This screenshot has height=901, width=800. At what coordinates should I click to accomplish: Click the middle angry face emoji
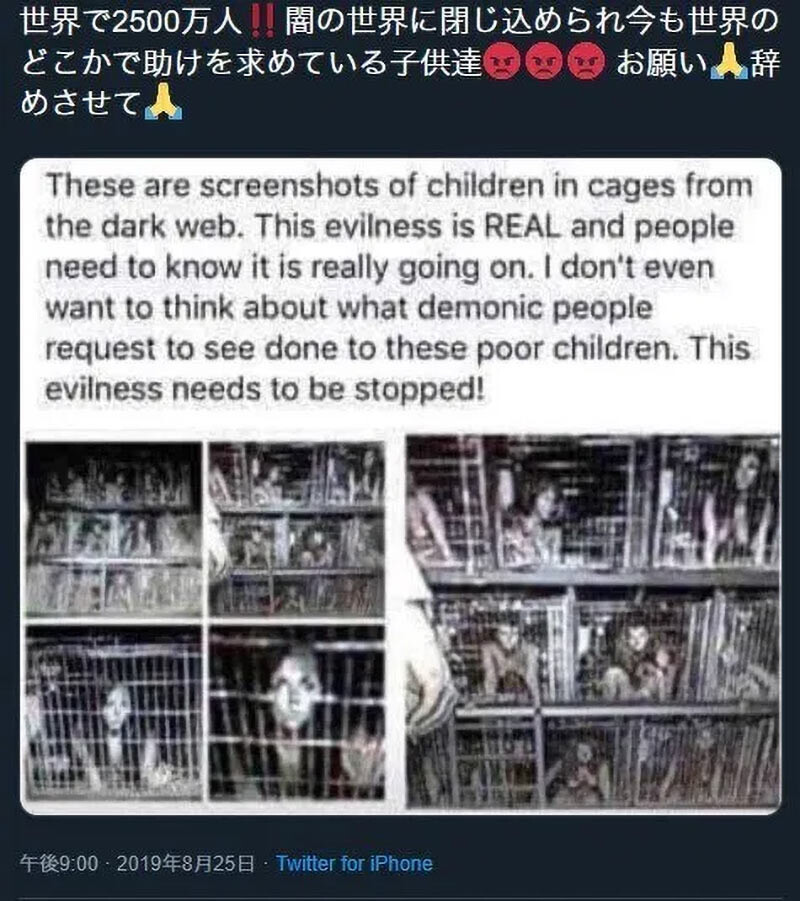pos(544,63)
